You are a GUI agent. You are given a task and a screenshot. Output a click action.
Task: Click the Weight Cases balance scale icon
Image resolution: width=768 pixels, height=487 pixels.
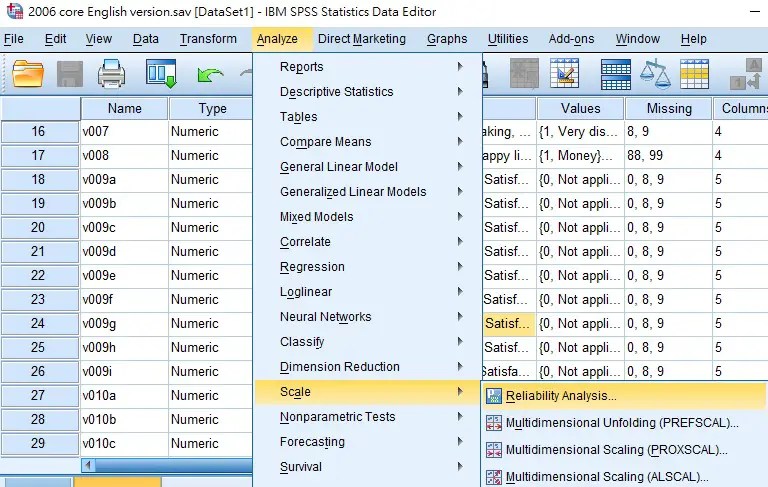pyautogui.click(x=655, y=74)
